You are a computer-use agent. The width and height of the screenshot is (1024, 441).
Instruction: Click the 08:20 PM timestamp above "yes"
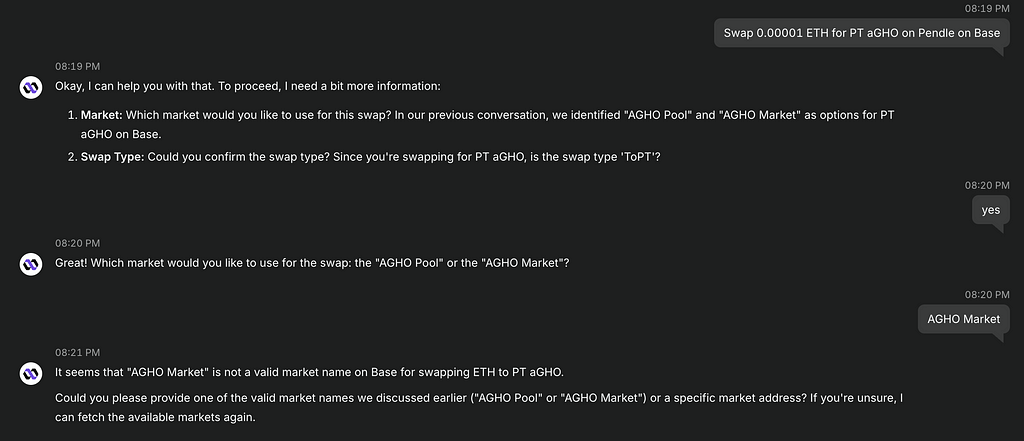click(x=987, y=186)
